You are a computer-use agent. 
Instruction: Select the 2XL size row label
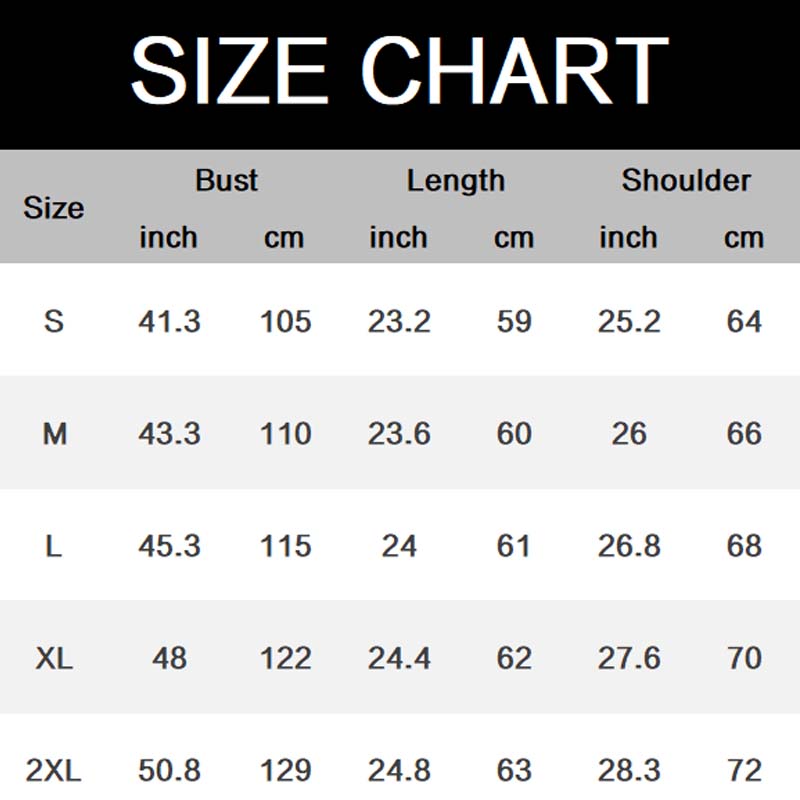[54, 771]
